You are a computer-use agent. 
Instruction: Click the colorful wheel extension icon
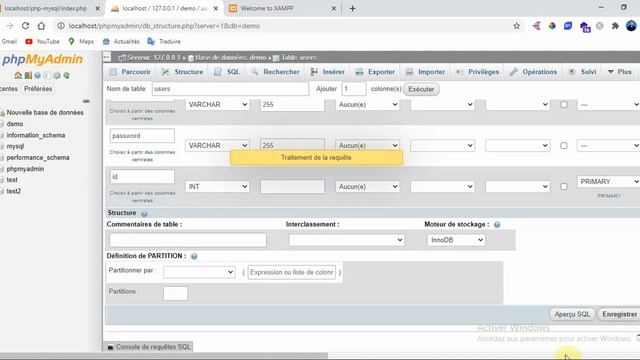coord(552,26)
